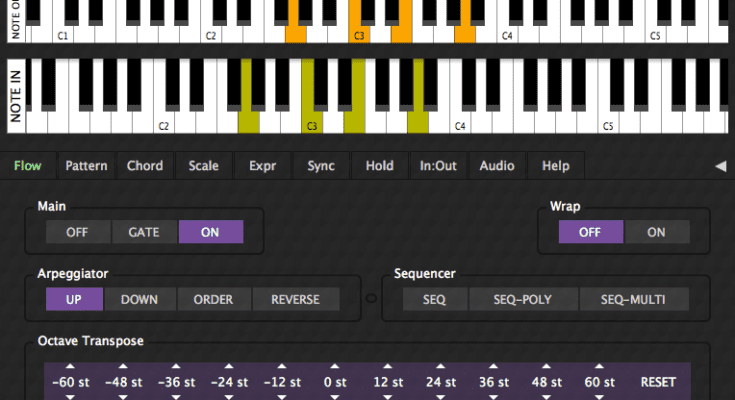735x400 pixels.
Task: Click the up arrow above -60 st
Action: click(71, 366)
